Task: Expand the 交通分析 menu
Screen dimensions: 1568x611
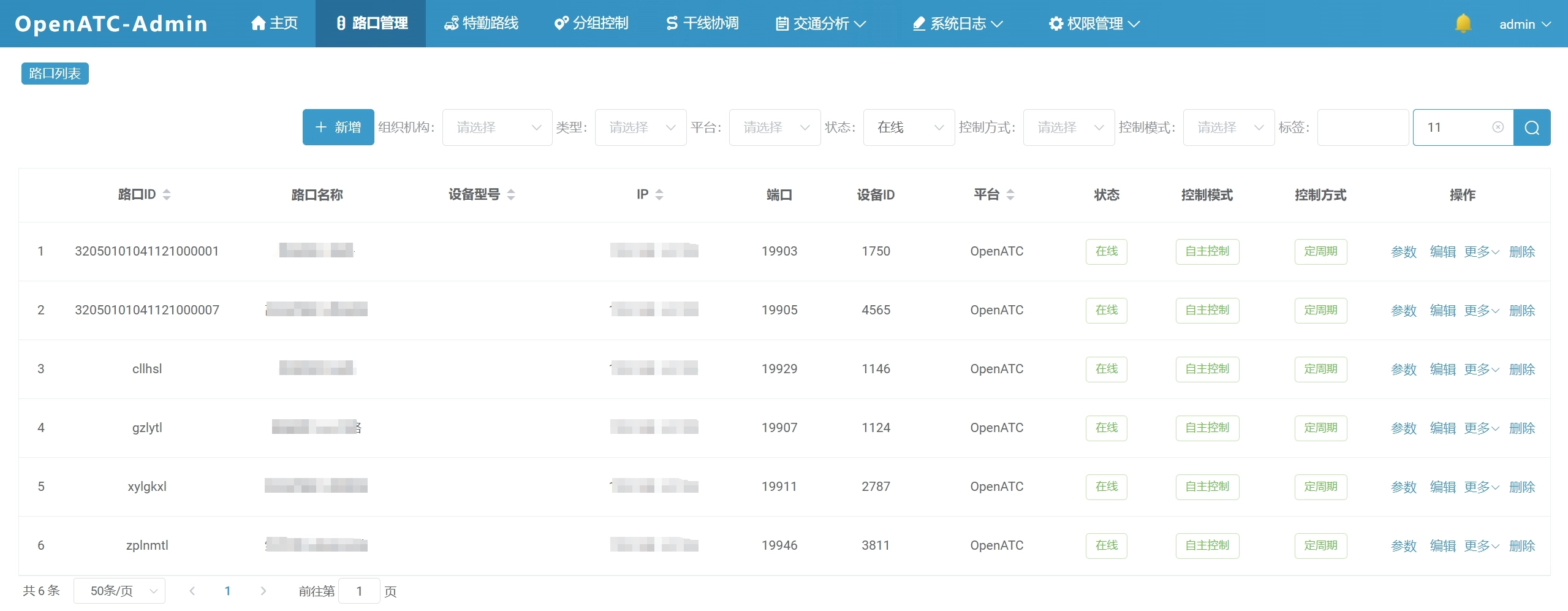Action: click(821, 23)
